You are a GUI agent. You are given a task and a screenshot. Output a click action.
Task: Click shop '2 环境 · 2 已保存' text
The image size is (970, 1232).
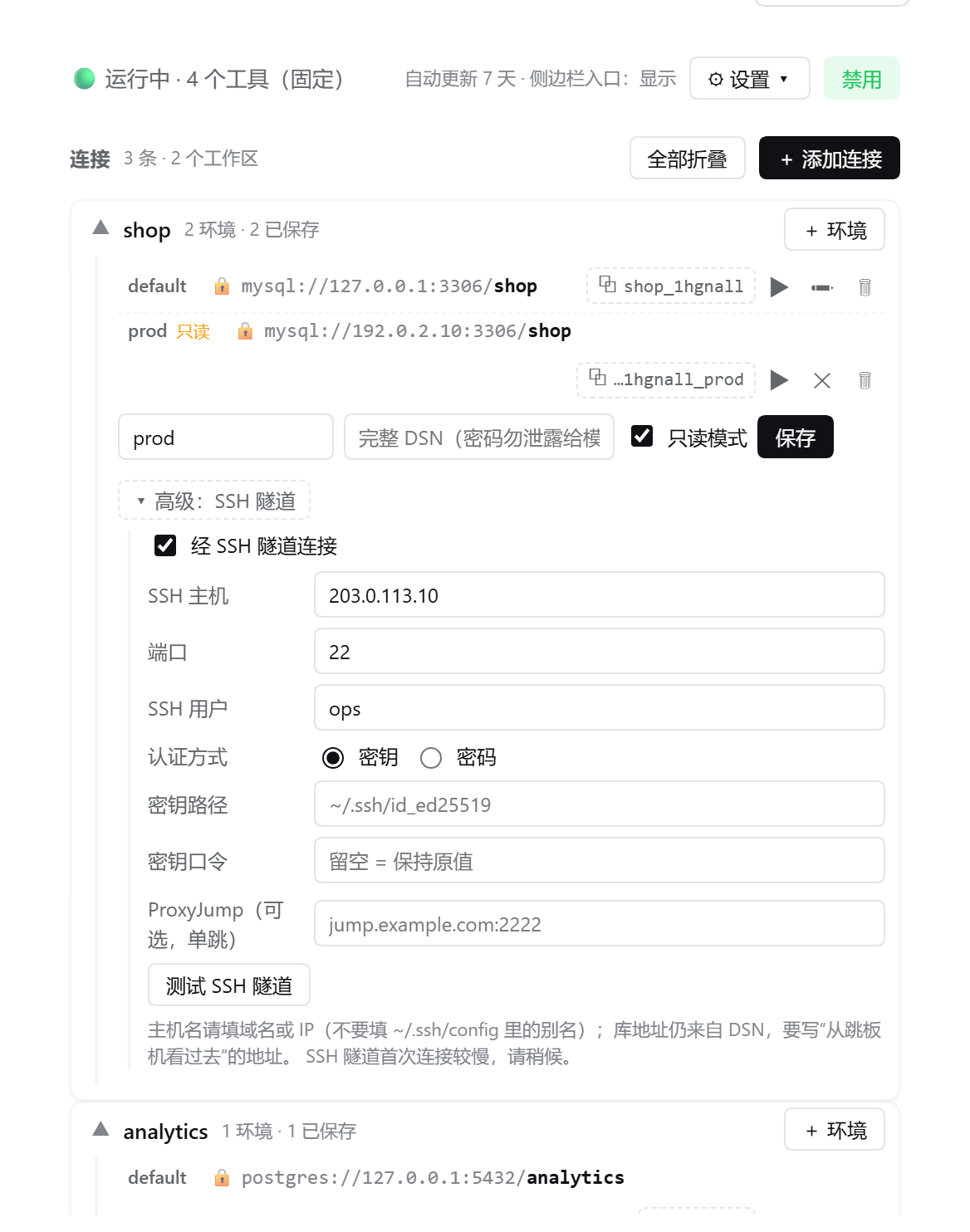coord(252,230)
